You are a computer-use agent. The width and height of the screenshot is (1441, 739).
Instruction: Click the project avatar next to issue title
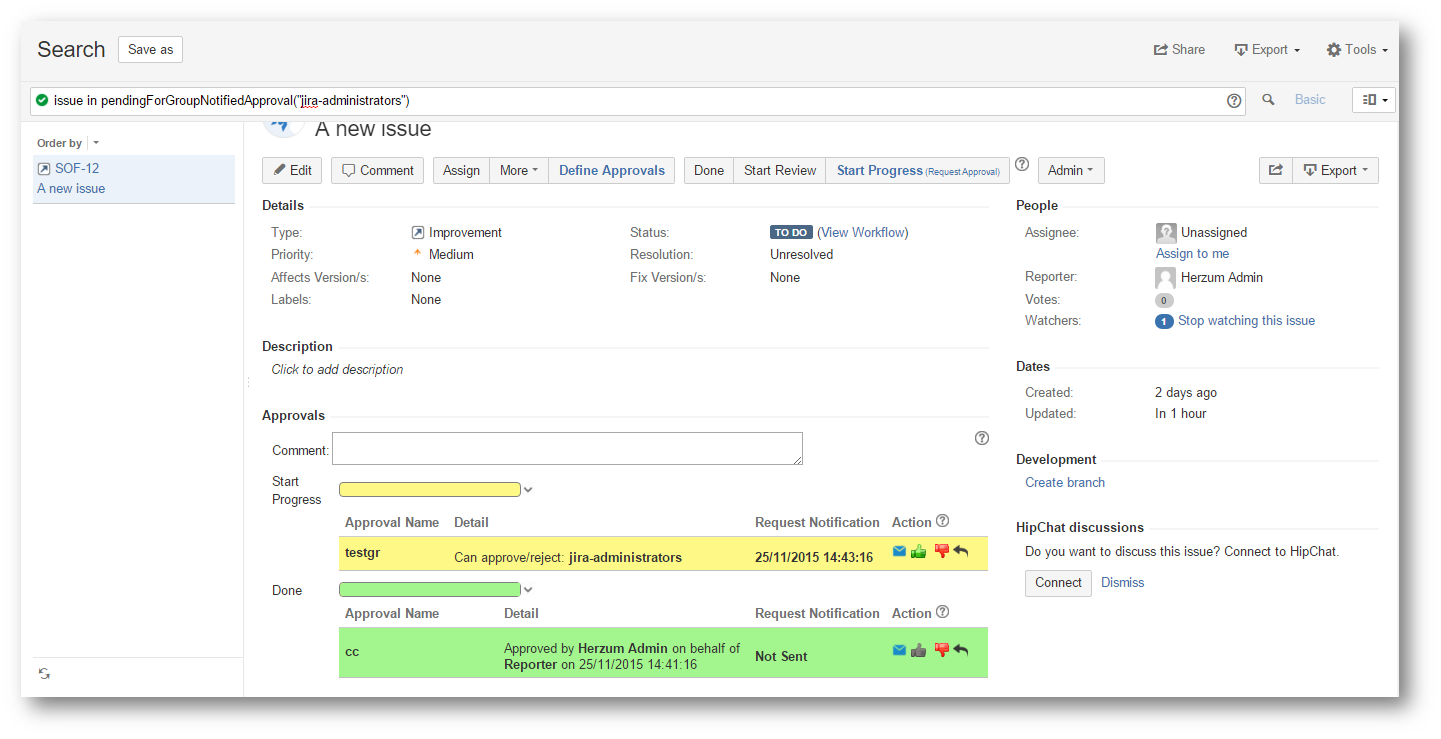283,128
